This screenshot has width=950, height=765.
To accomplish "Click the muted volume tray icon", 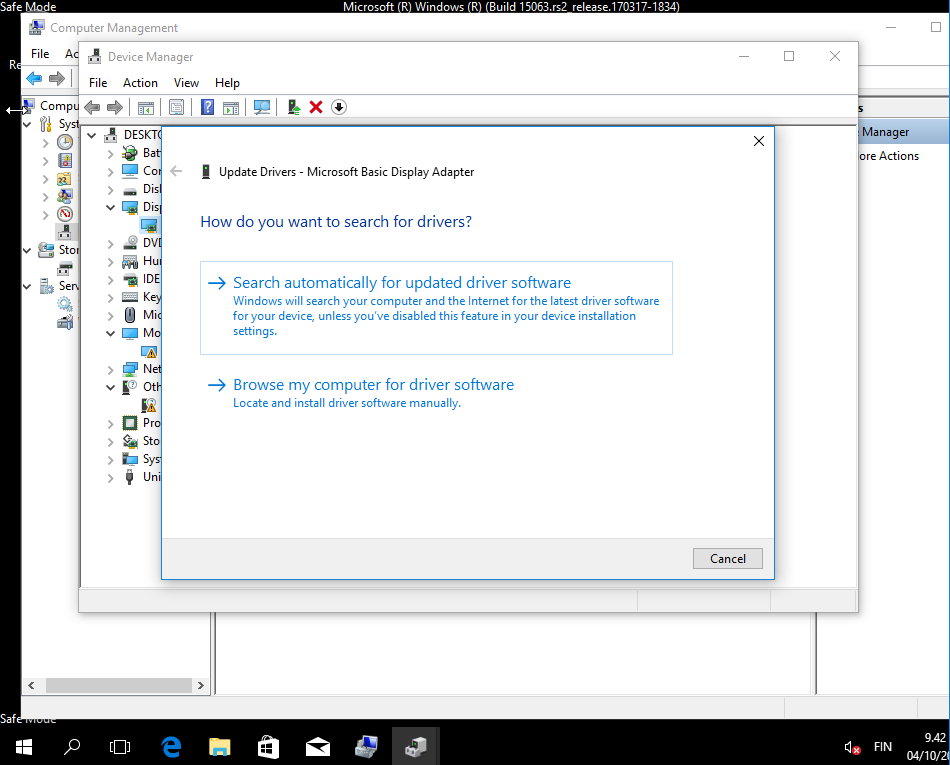I will click(x=852, y=748).
